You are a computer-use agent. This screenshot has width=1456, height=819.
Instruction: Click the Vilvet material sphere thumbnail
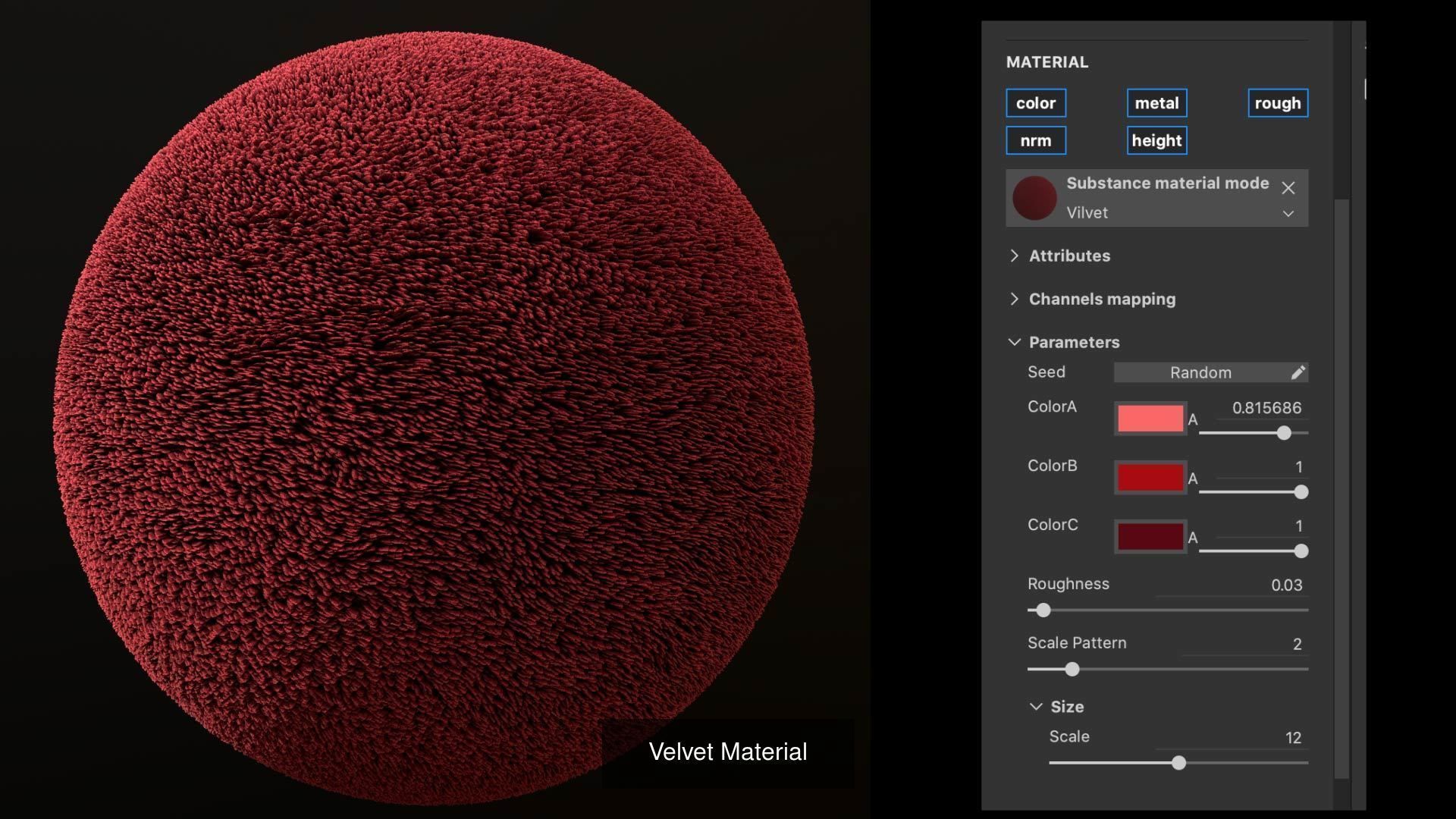(1034, 198)
